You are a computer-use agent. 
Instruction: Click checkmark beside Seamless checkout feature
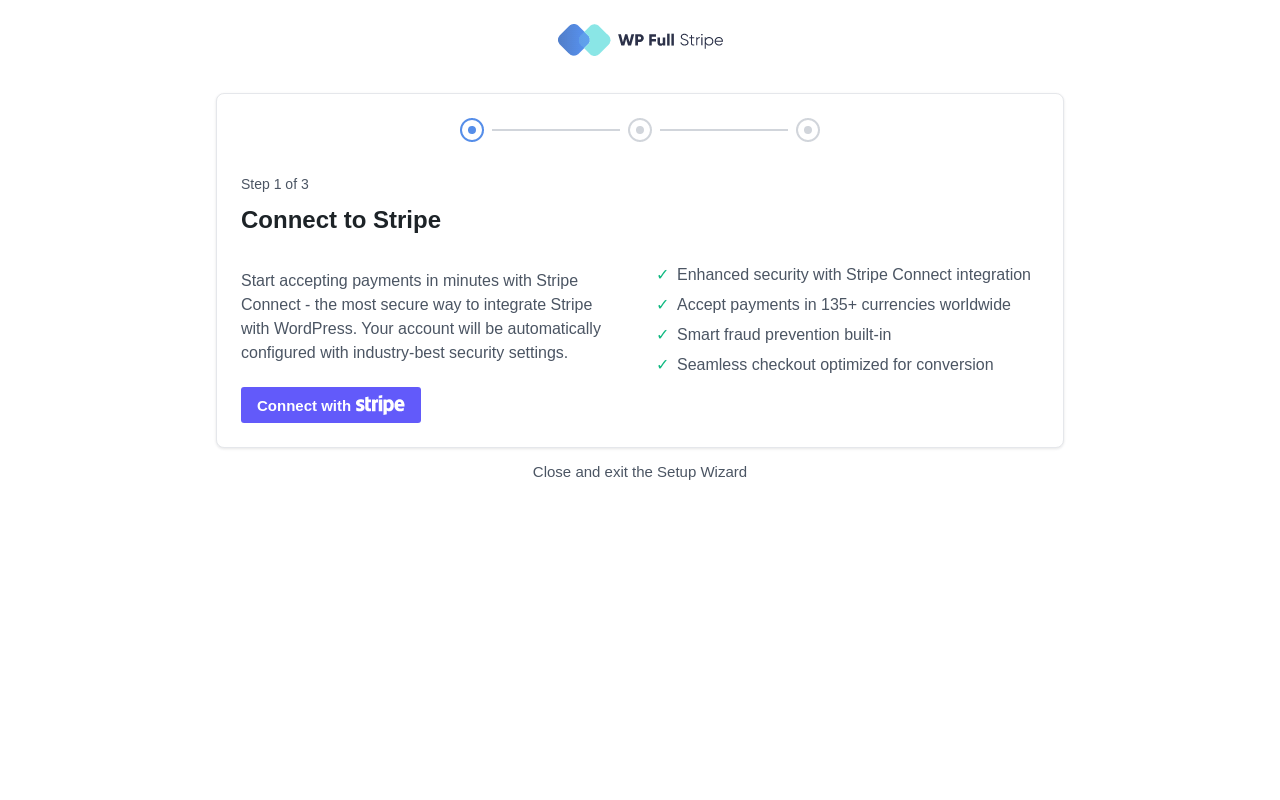(x=662, y=365)
